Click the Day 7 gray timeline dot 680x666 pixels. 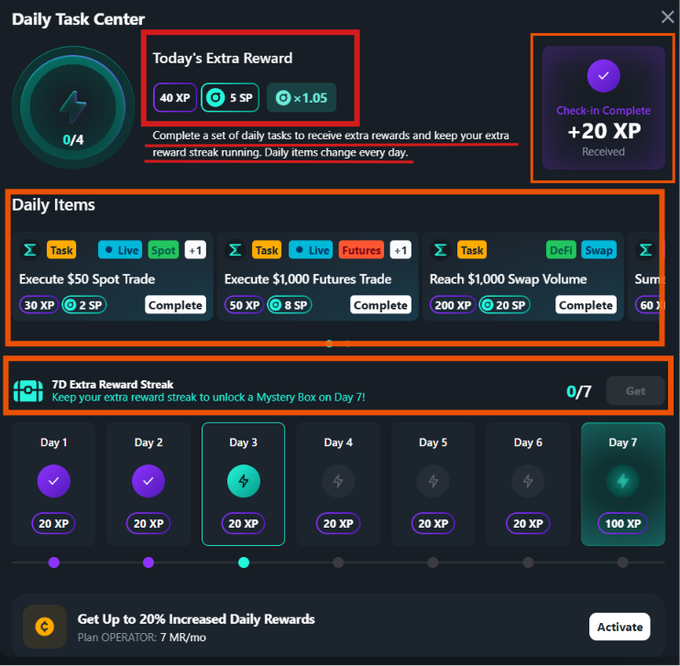pos(623,562)
